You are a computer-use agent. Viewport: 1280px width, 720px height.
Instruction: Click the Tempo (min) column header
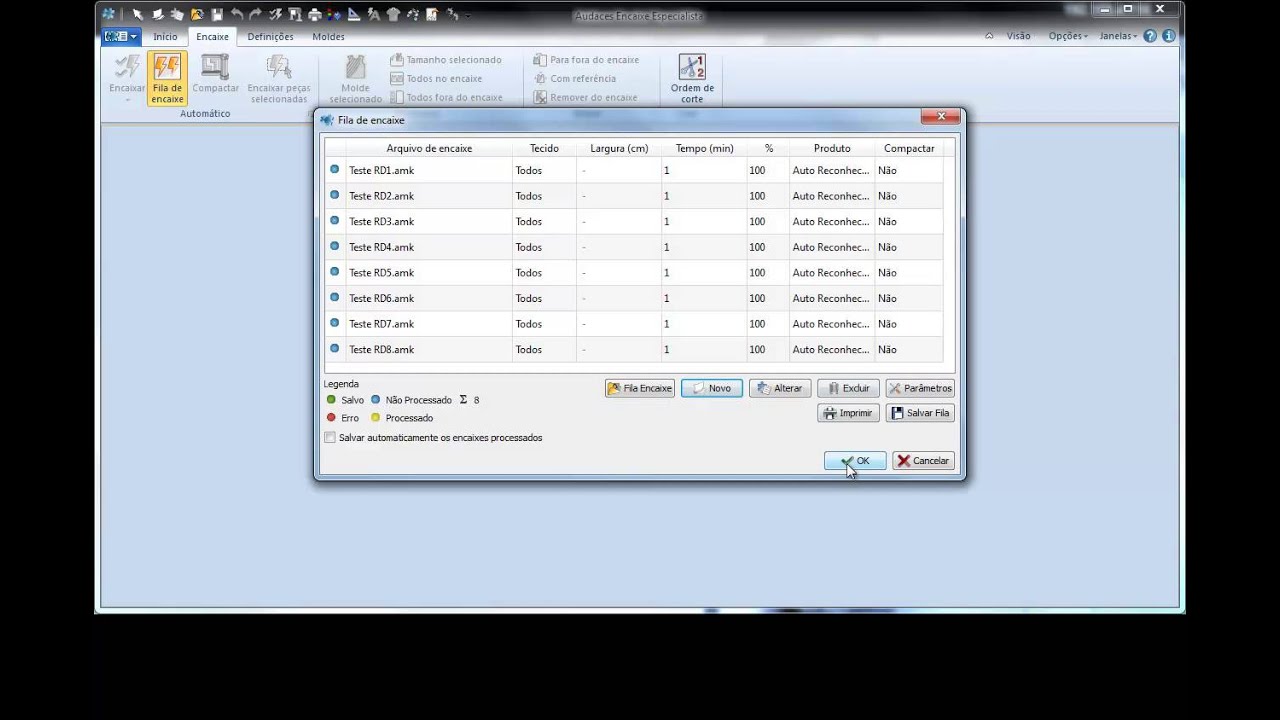pos(704,148)
